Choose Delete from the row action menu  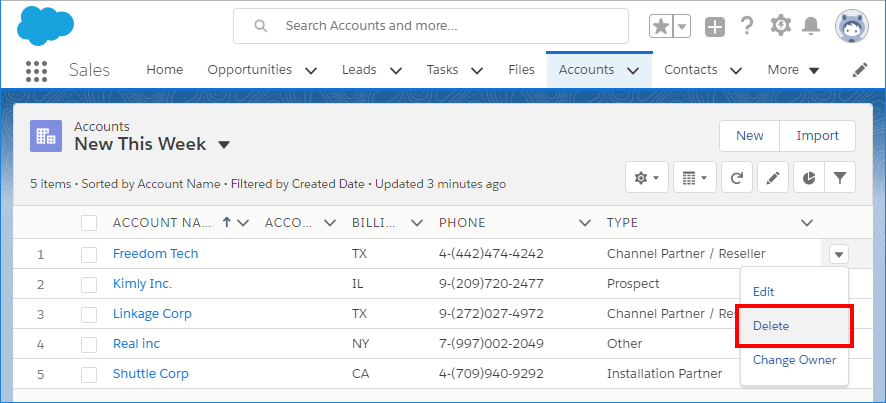tap(771, 326)
